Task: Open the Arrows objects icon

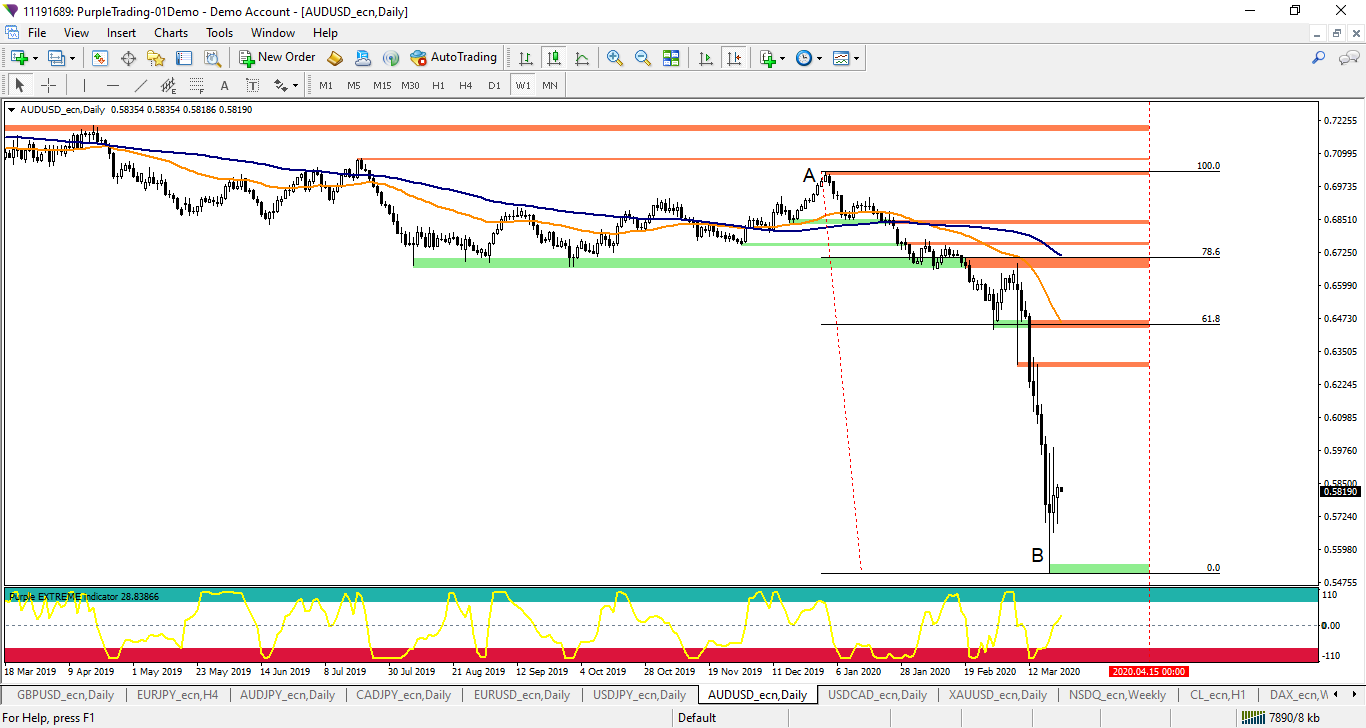Action: click(281, 85)
